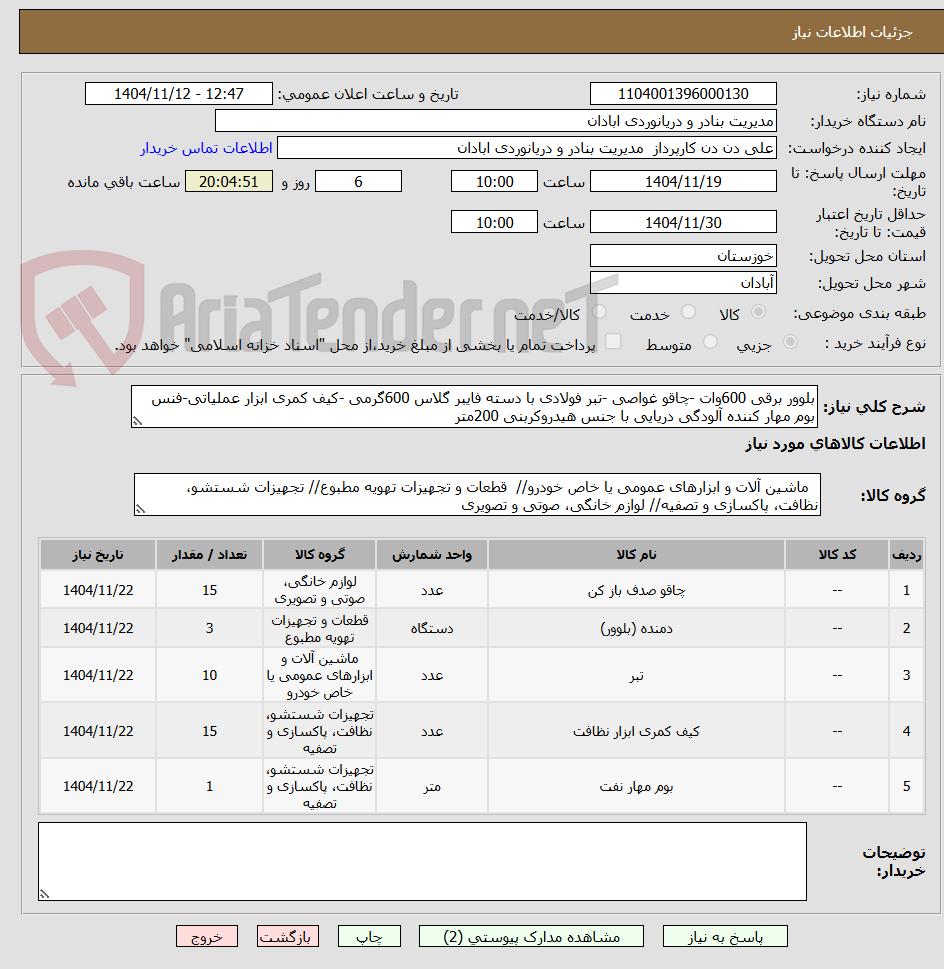Click quantity 1 in بوم مهار نفت row
The width and height of the screenshot is (944, 969).
click(209, 787)
